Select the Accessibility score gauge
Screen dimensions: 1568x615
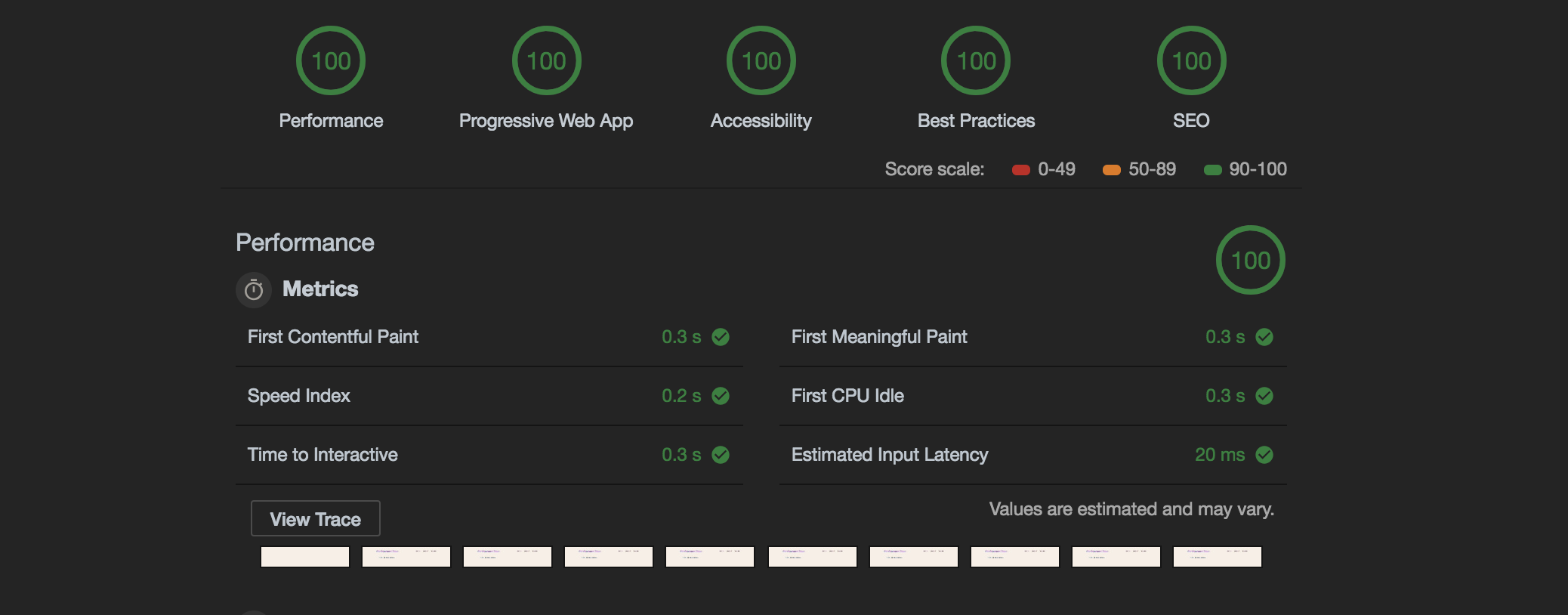click(761, 61)
